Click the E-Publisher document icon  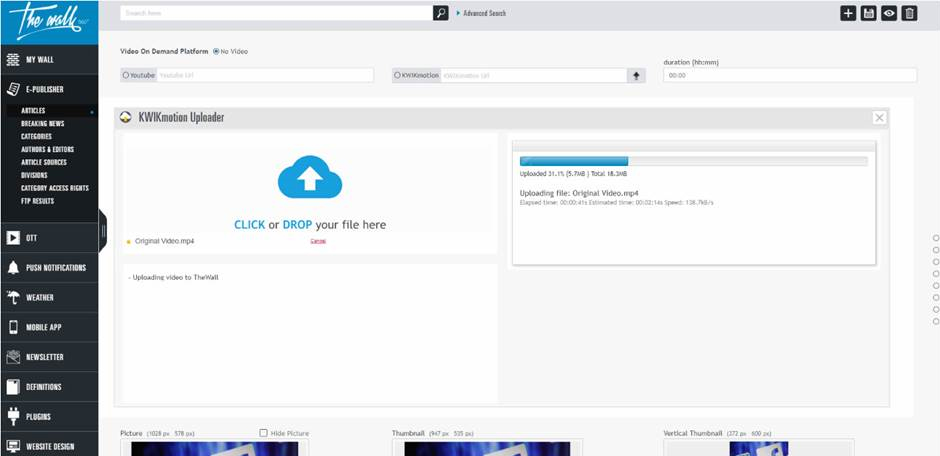pyautogui.click(x=13, y=89)
